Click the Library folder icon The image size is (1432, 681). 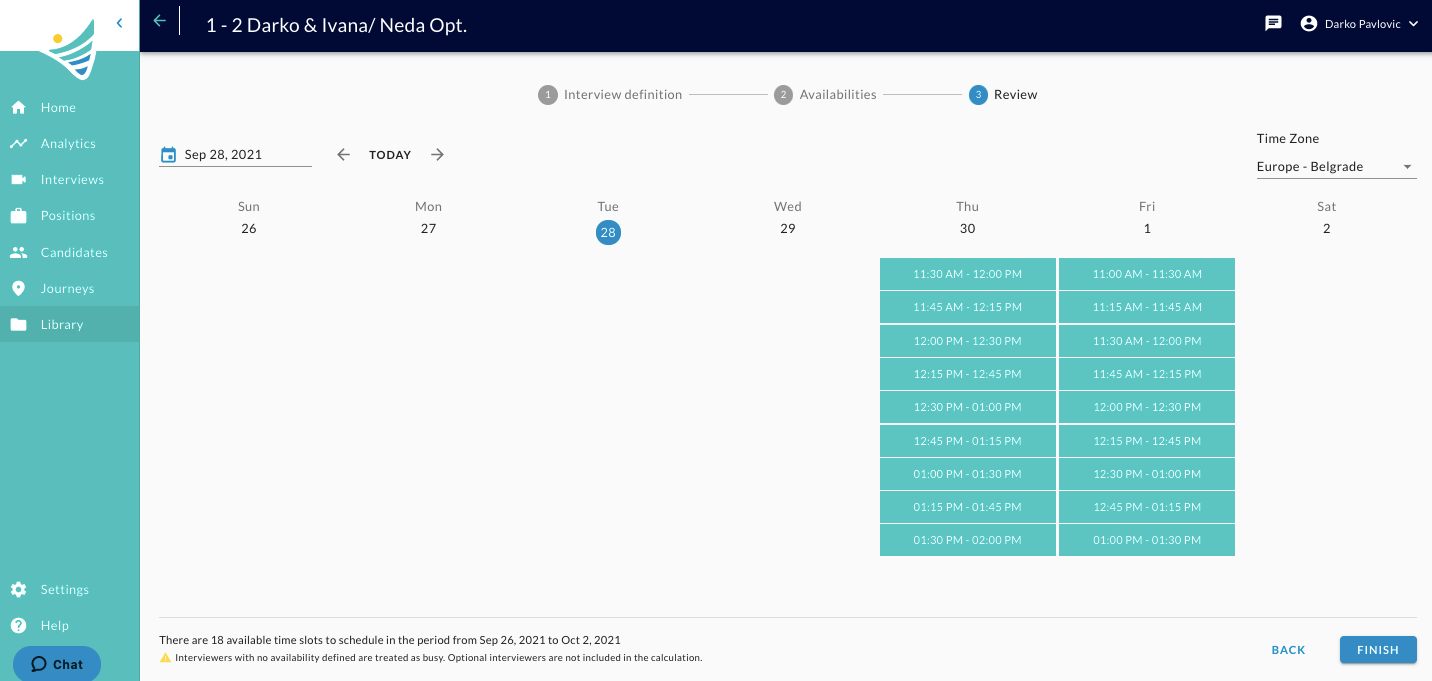(x=18, y=324)
